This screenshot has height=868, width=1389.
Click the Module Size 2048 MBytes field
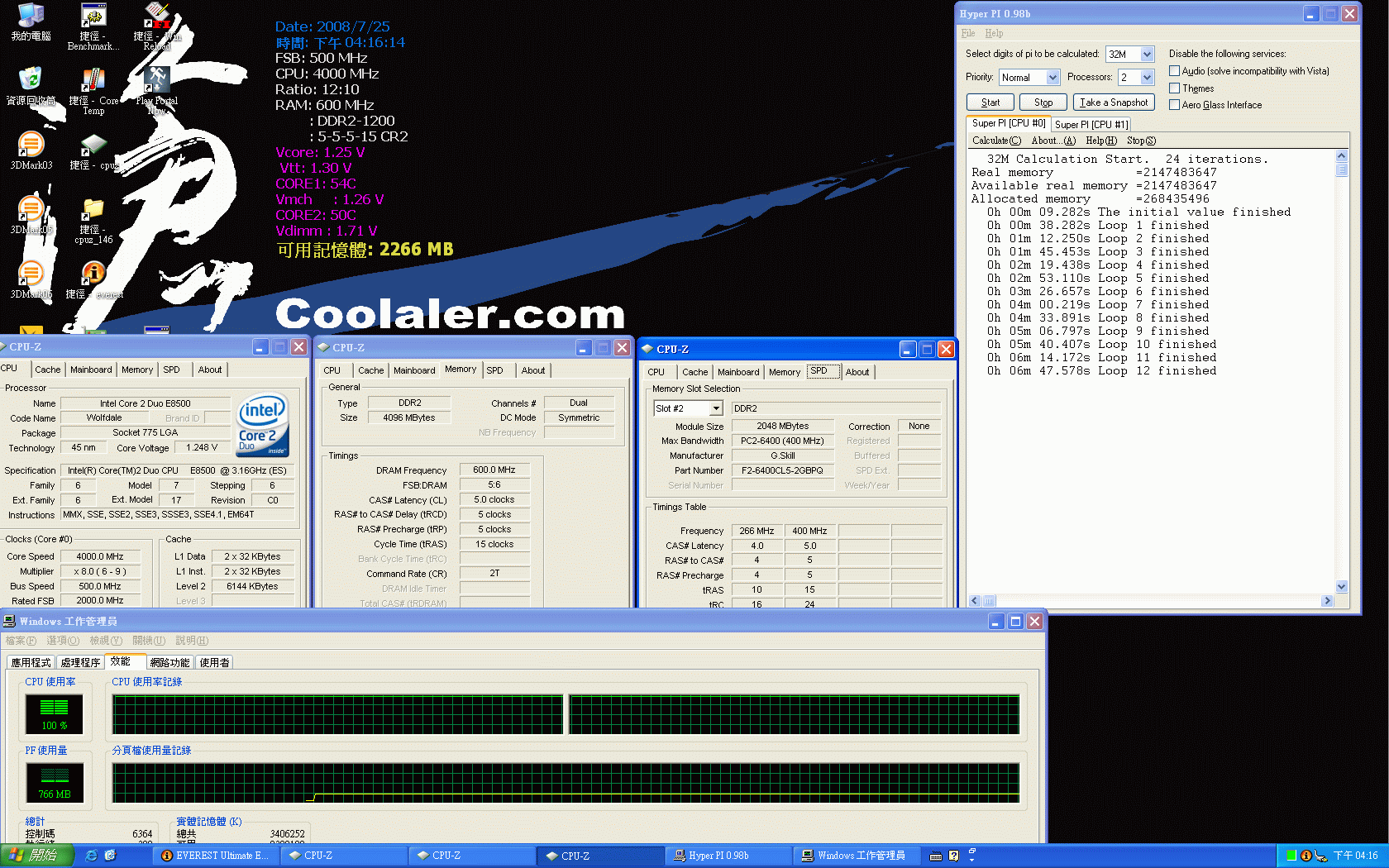click(782, 427)
